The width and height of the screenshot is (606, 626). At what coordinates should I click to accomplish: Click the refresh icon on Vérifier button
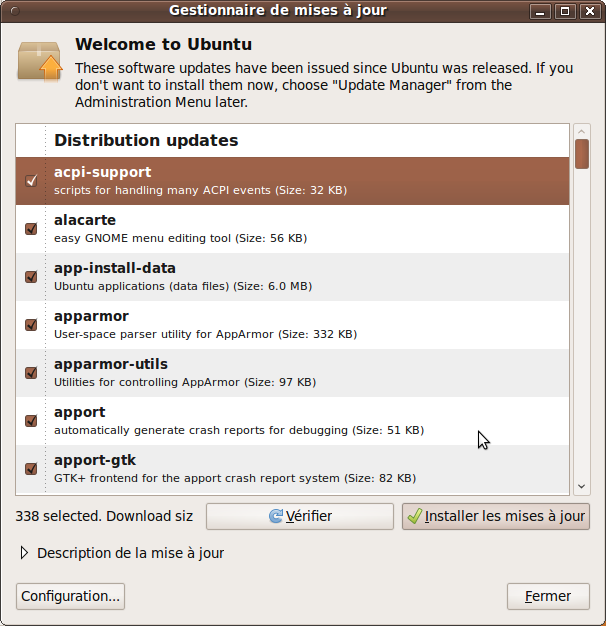275,517
